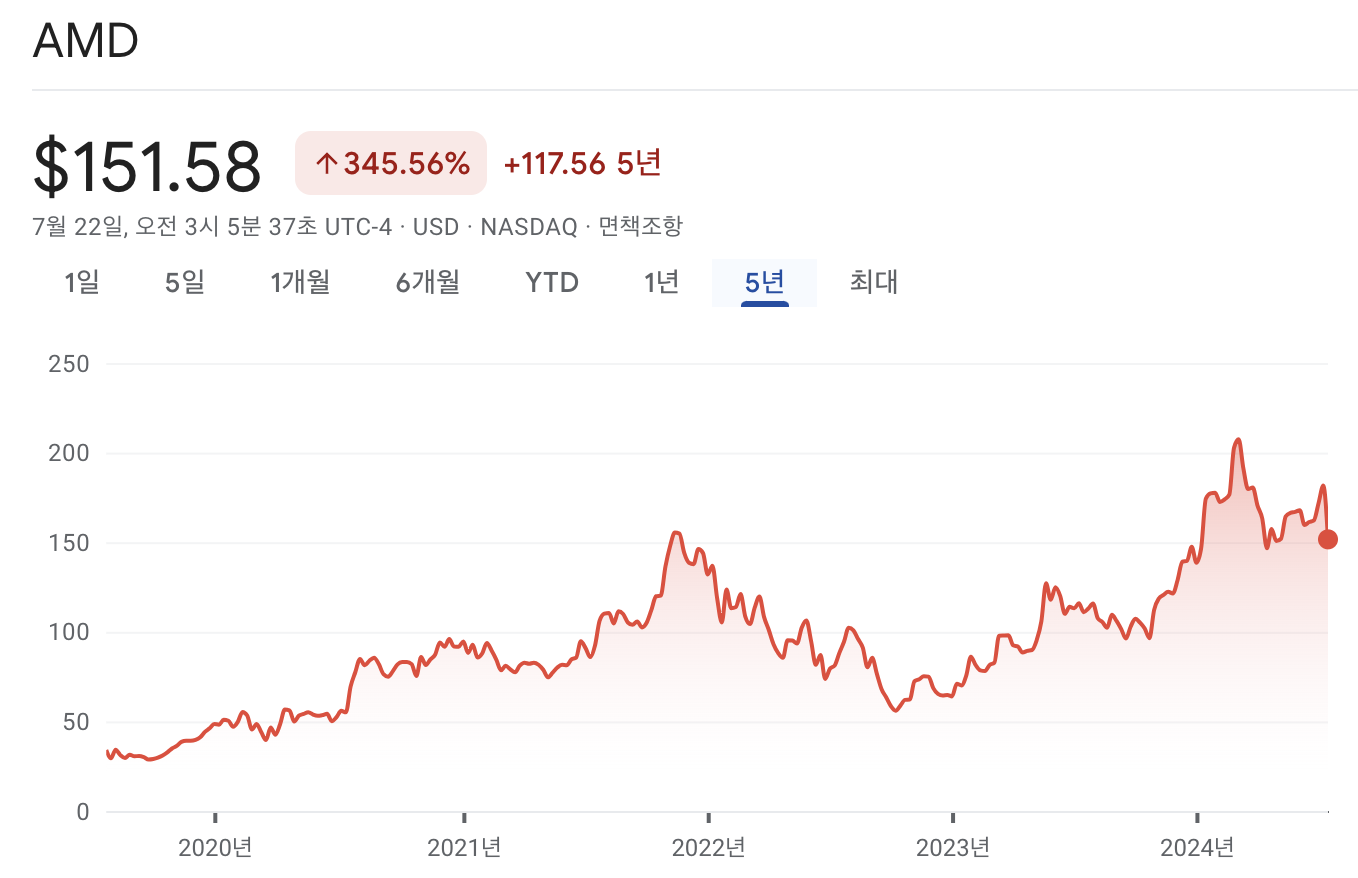
Task: Click the 345.56% percentage badge
Action: click(x=390, y=161)
